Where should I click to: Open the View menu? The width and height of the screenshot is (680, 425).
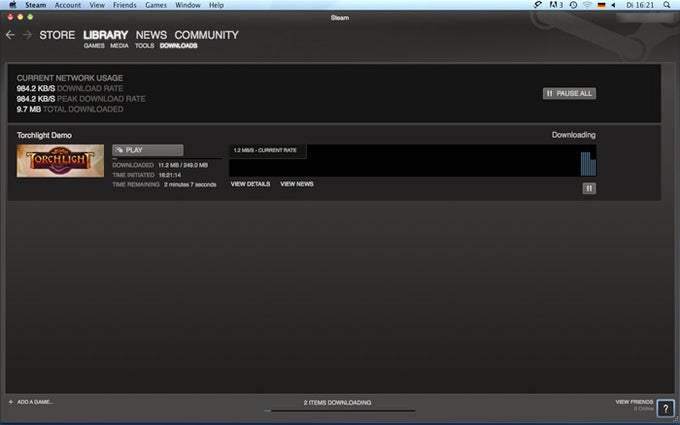coord(97,5)
